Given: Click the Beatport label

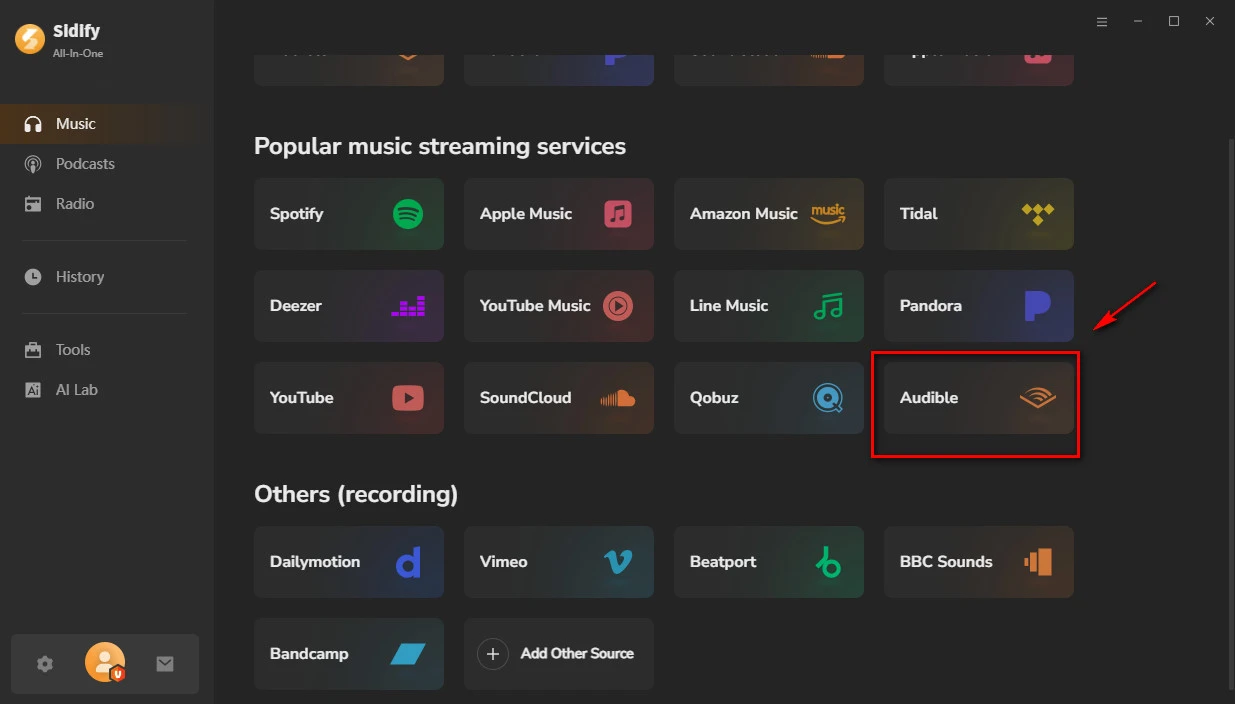Looking at the screenshot, I should click(723, 562).
